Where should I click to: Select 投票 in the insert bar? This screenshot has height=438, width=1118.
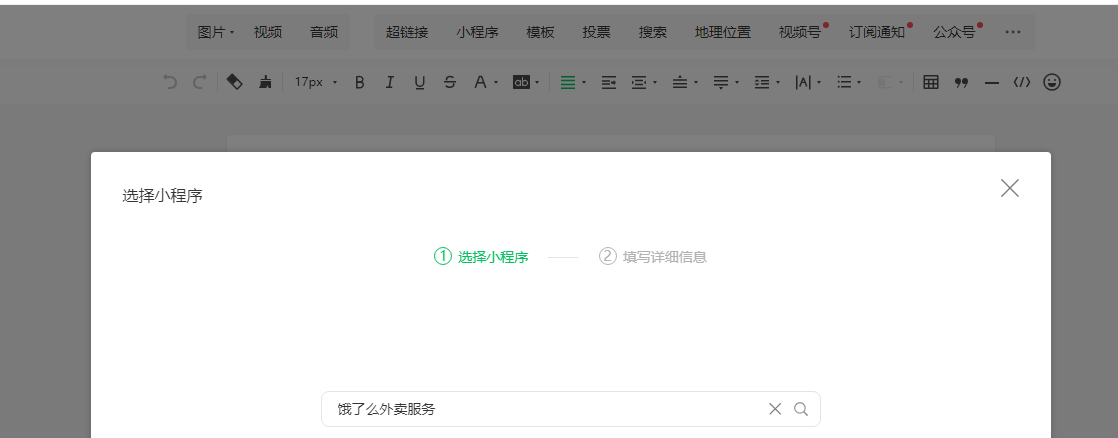click(596, 32)
